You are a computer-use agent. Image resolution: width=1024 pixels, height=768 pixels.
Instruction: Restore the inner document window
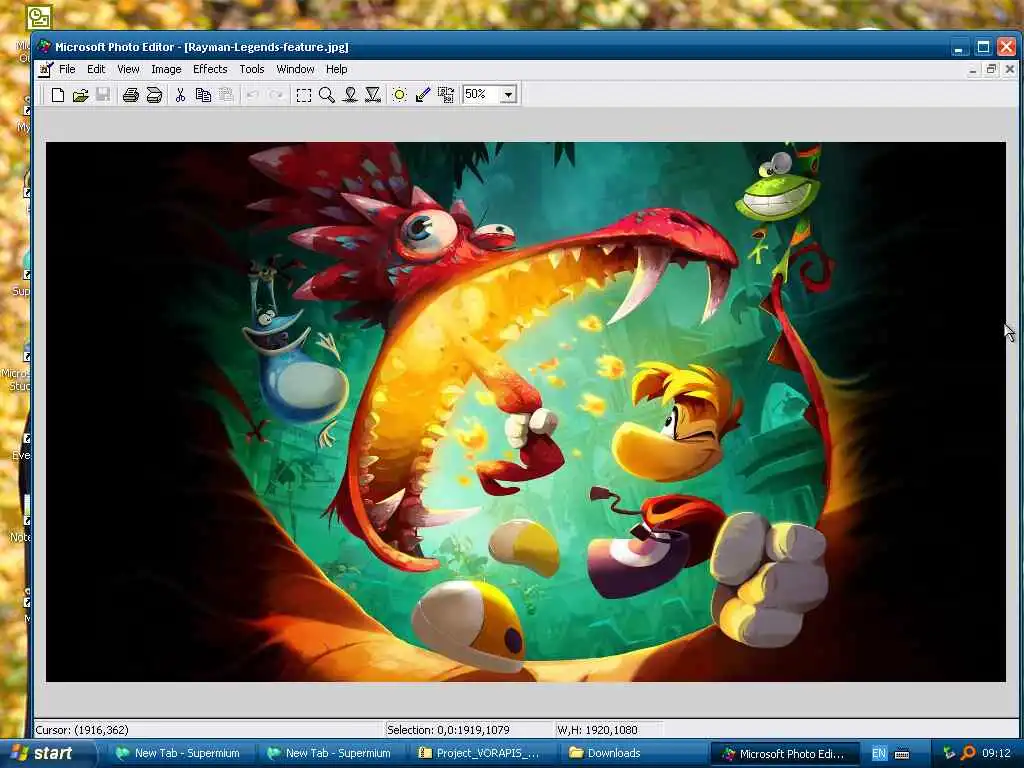pyautogui.click(x=991, y=69)
